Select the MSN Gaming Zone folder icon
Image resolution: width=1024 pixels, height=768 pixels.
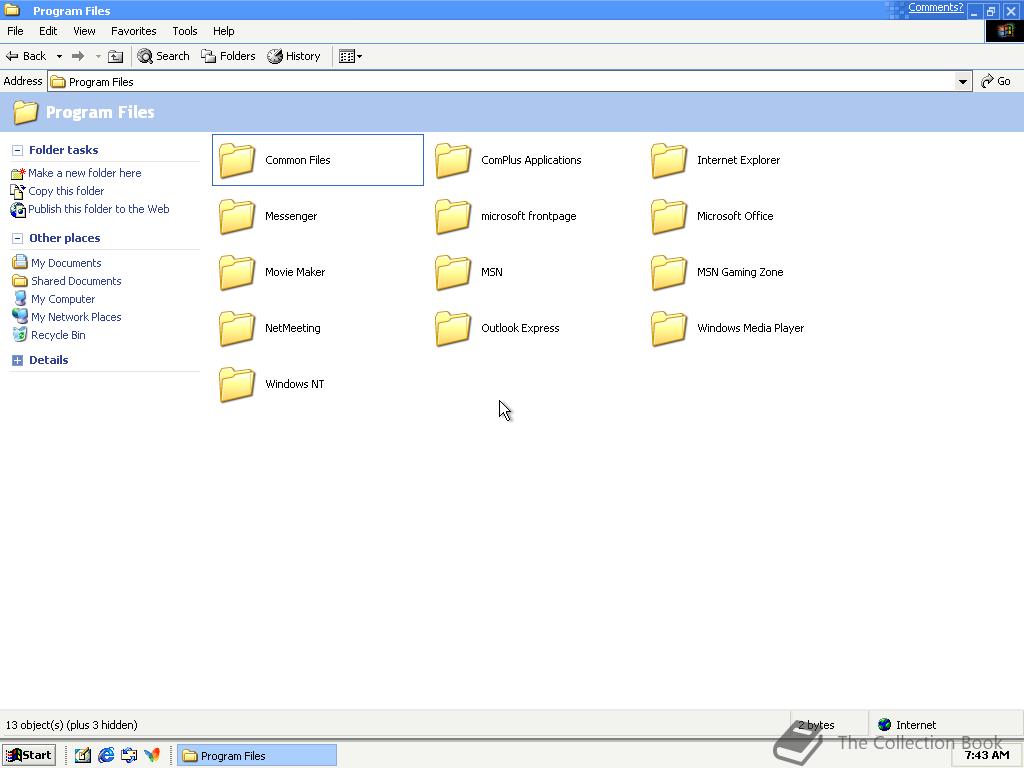tap(669, 272)
